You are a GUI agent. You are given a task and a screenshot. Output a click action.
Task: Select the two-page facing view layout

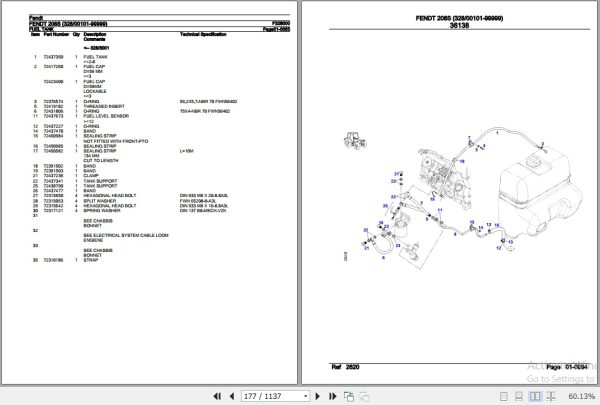pyautogui.click(x=535, y=396)
